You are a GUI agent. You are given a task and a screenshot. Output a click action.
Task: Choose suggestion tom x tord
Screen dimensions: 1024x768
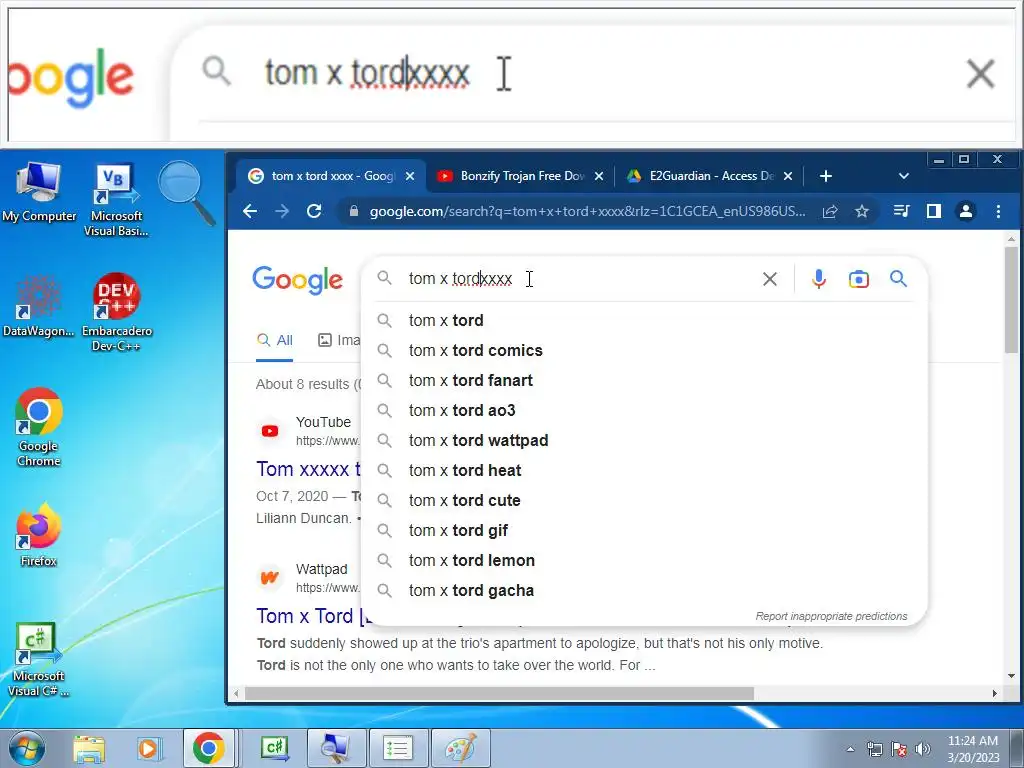[644, 321]
